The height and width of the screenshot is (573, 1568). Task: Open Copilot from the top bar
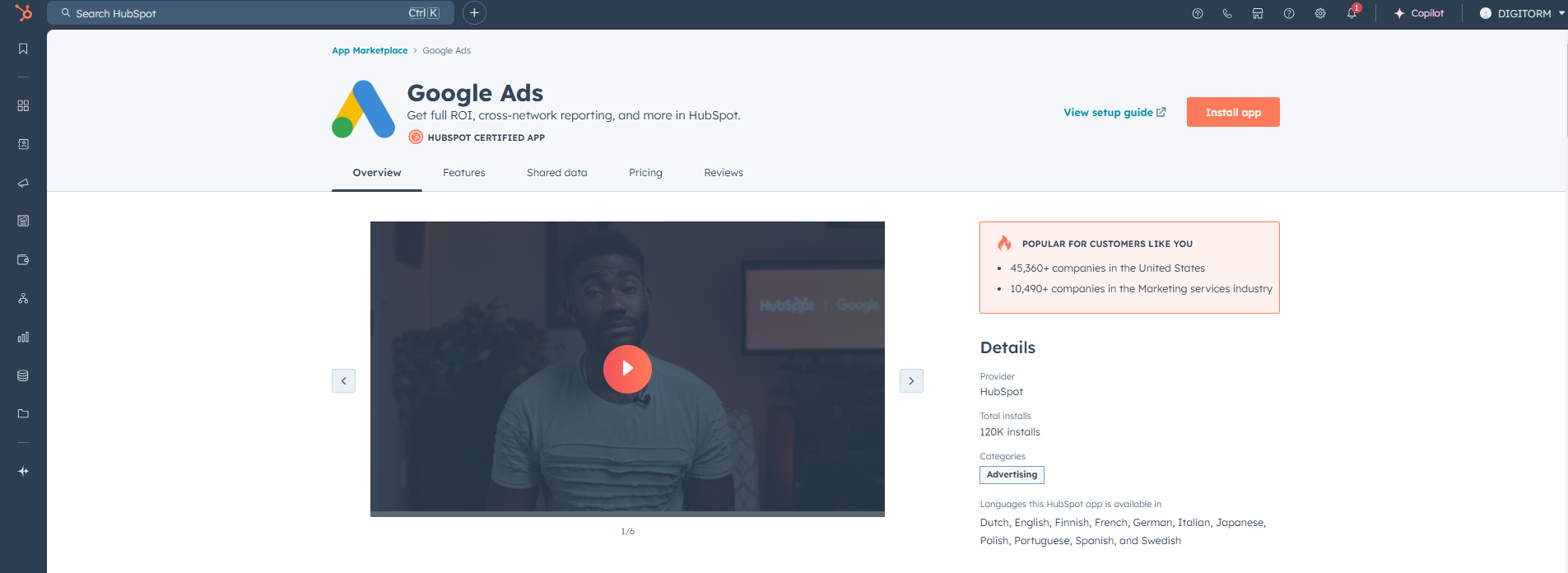1419,13
